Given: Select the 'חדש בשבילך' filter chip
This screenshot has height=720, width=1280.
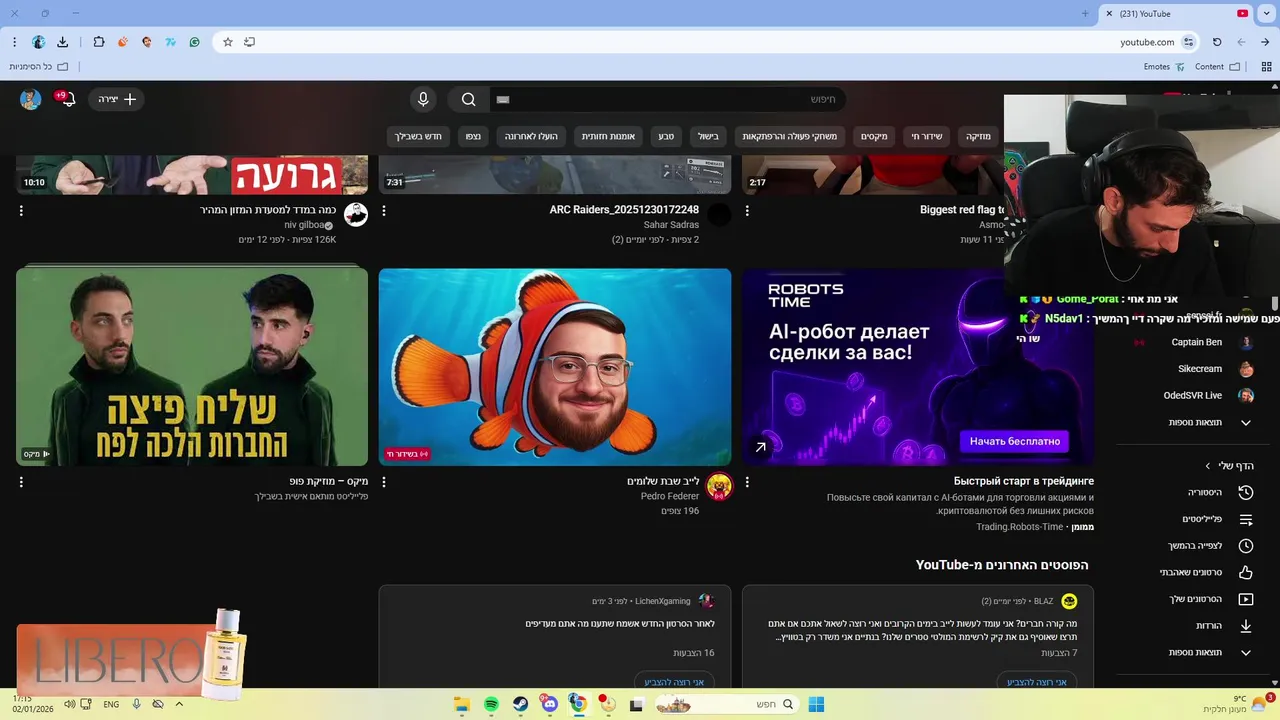Looking at the screenshot, I should [x=418, y=136].
